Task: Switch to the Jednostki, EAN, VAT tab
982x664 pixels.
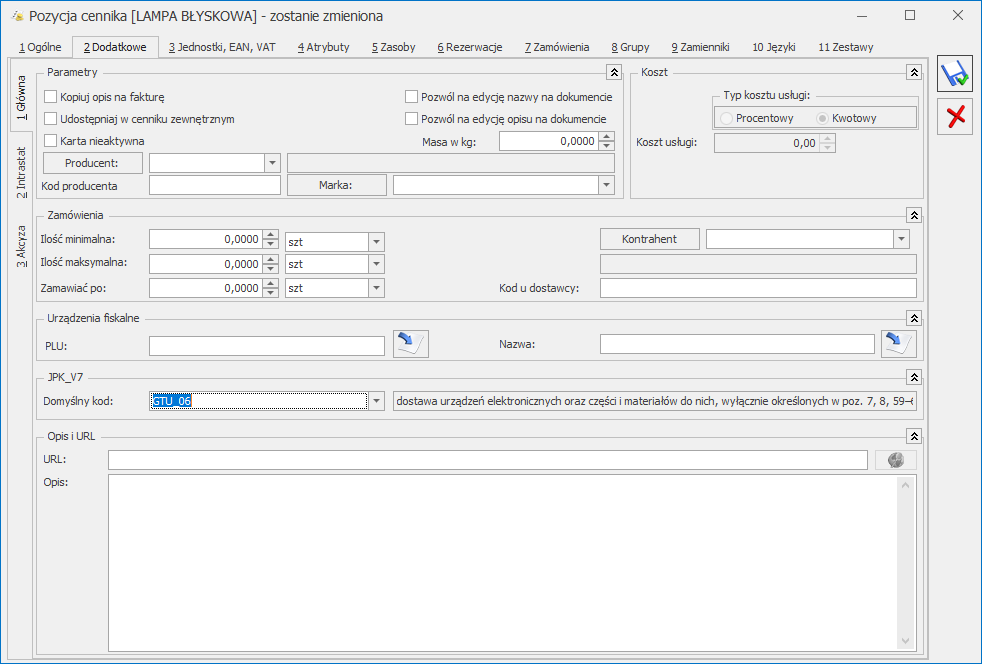Action: [x=221, y=47]
